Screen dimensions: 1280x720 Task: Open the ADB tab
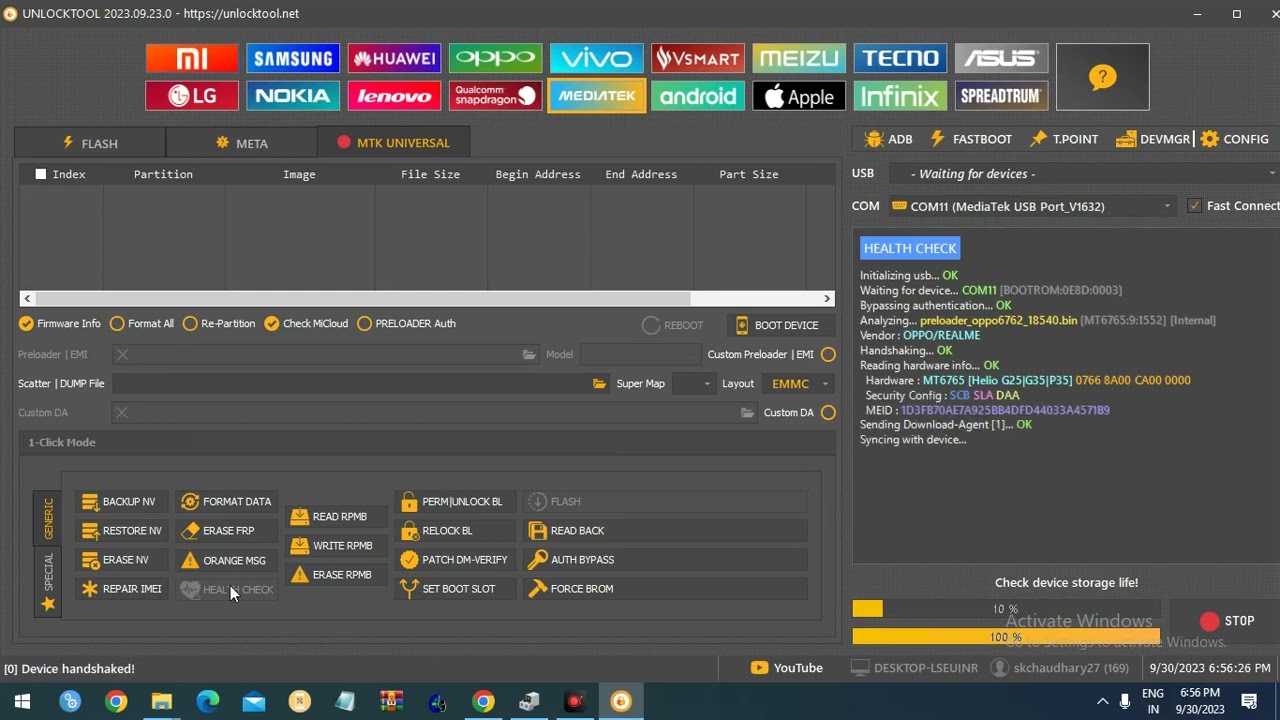(x=888, y=139)
